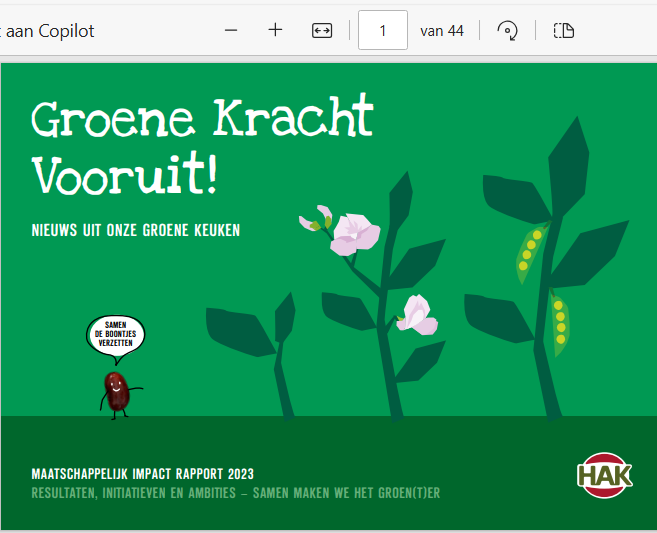This screenshot has width=657, height=533.
Task: Rotate the PDF page
Action: coord(507,31)
